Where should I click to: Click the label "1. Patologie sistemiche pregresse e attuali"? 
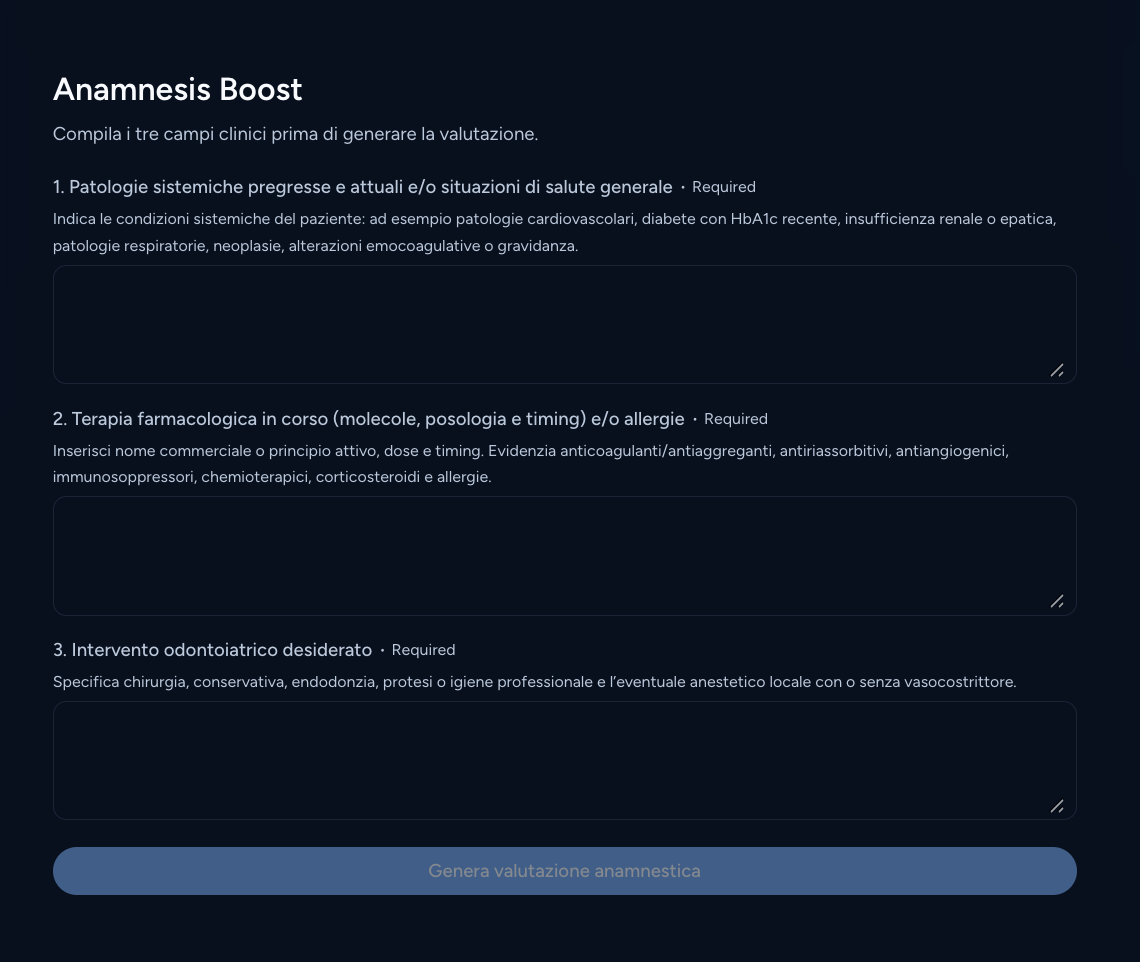coord(230,187)
